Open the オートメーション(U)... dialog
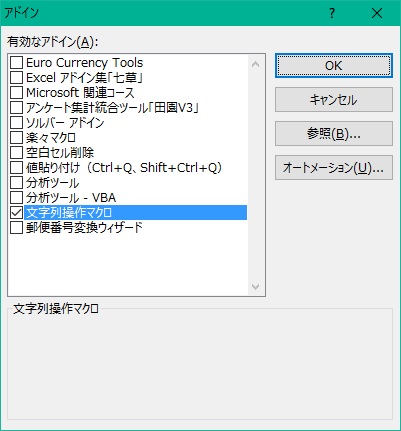Viewport: 401px width, 431px height. click(334, 168)
